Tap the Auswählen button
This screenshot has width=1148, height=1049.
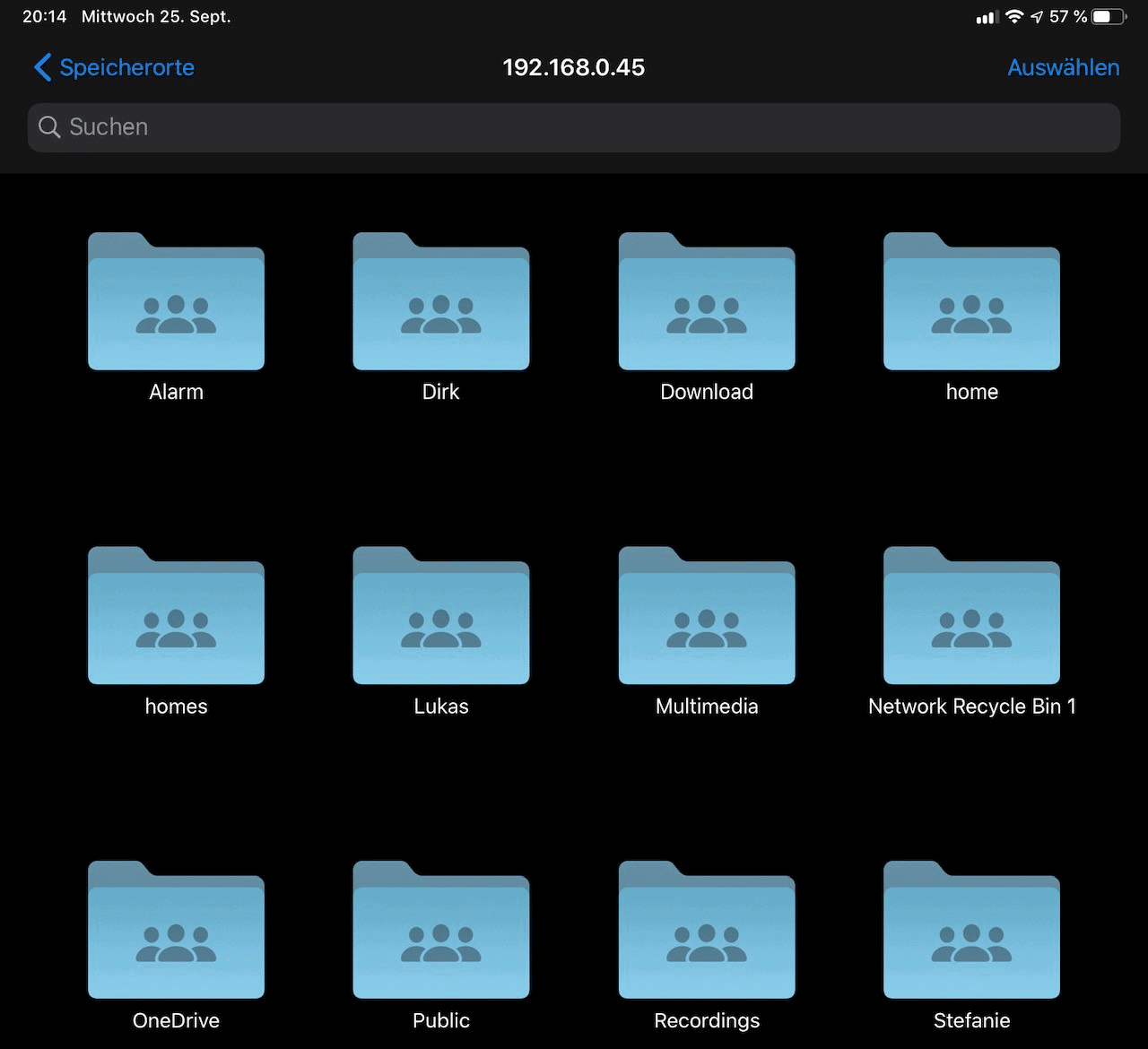(x=1063, y=67)
